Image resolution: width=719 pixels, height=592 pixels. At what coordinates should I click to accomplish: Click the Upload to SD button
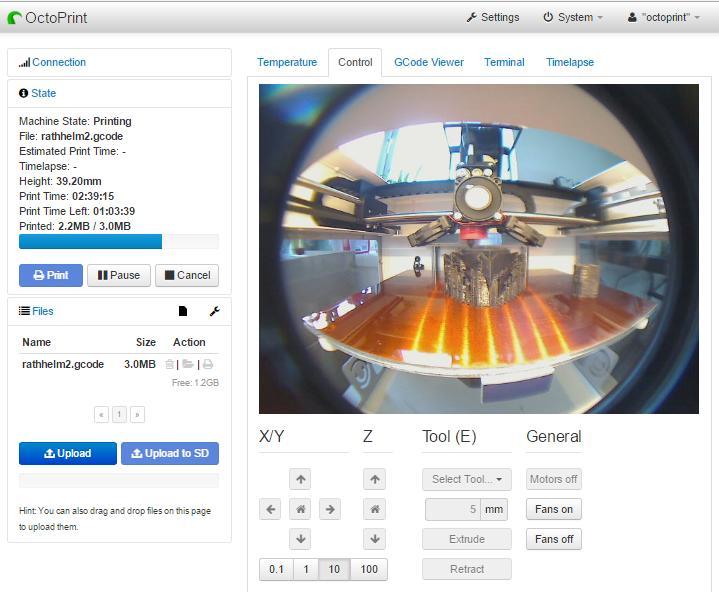(x=170, y=453)
